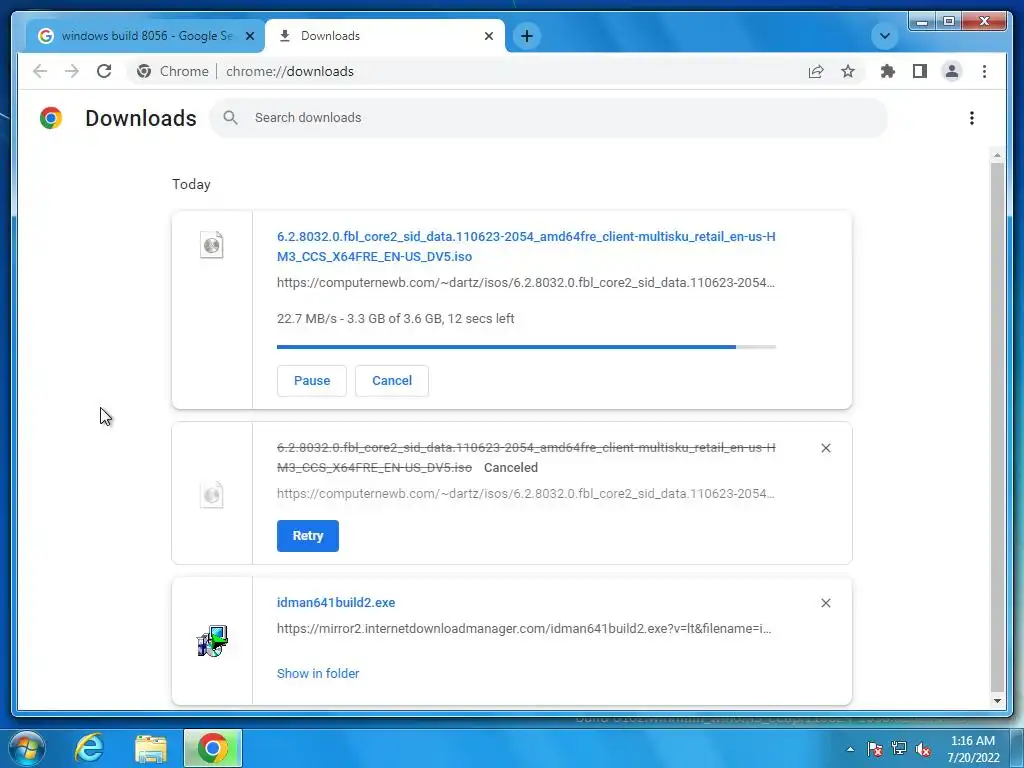Open the tab search dropdown
The width and height of the screenshot is (1024, 768).
click(x=884, y=36)
